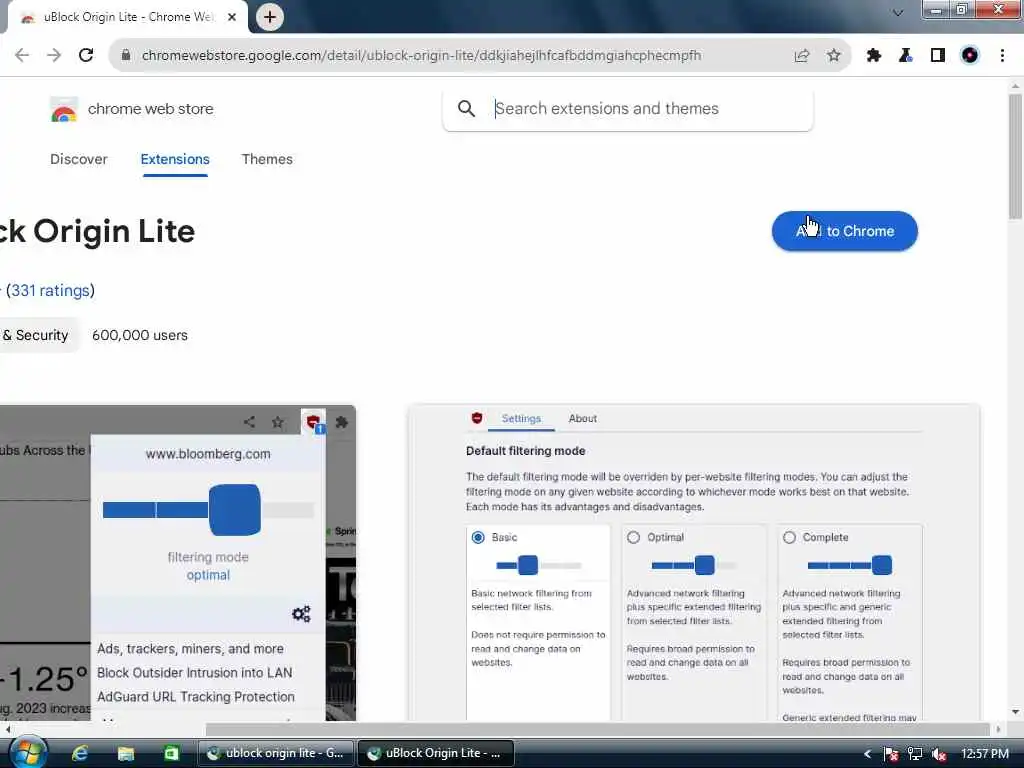1024x768 pixels.
Task: Open the Chrome profile avatar
Action: pyautogui.click(x=970, y=56)
